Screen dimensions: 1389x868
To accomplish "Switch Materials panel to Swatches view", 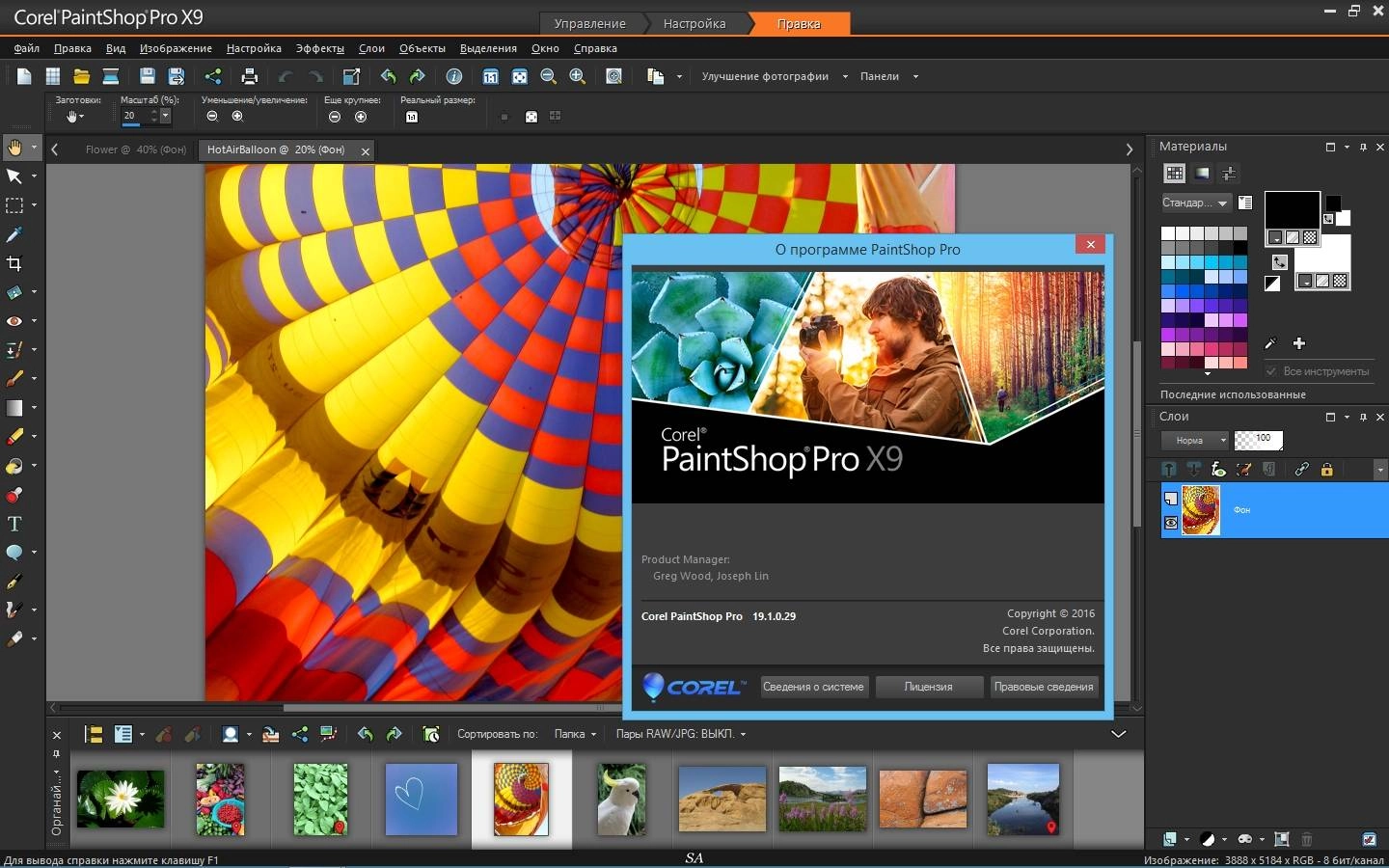I will [x=1174, y=174].
